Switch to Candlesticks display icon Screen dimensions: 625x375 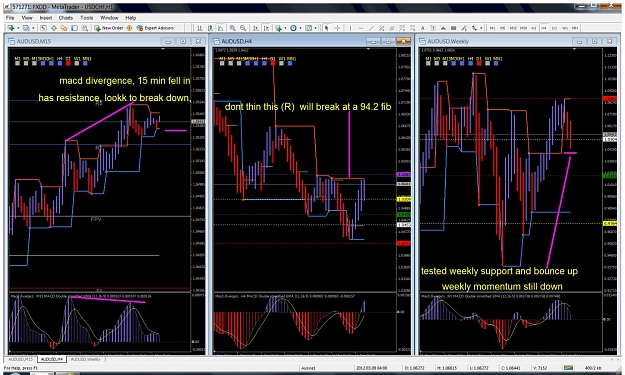click(x=210, y=28)
